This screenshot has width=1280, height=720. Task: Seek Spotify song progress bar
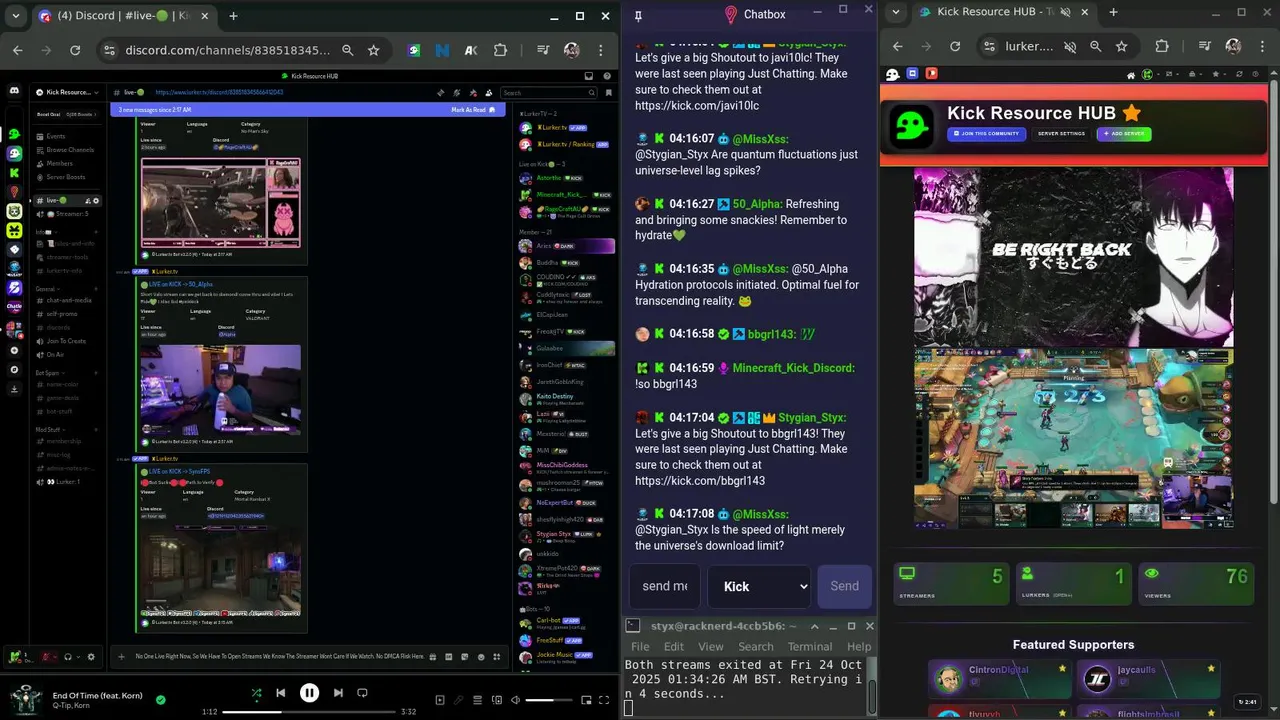[x=309, y=712]
